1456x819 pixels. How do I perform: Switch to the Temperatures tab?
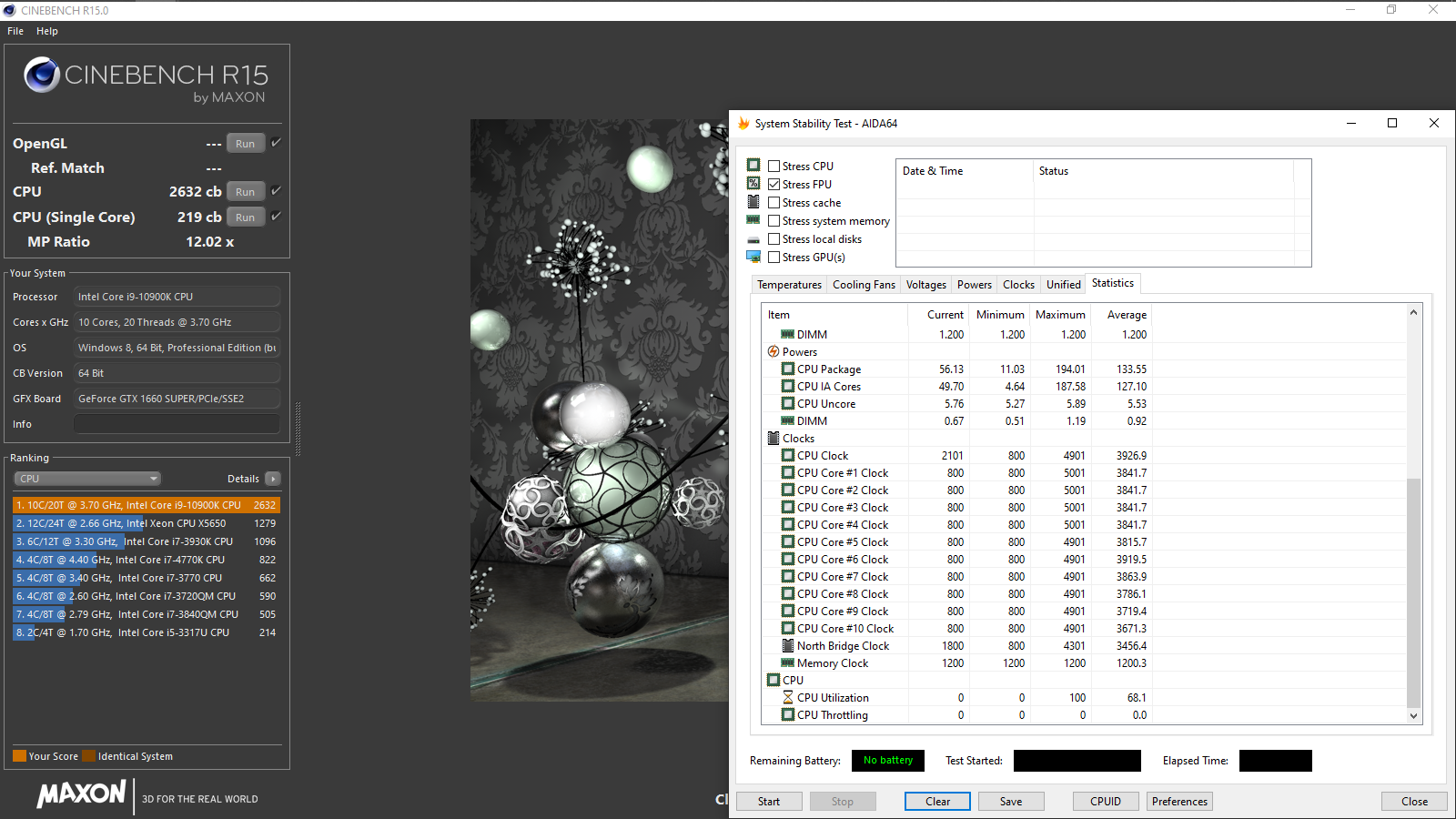[789, 285]
